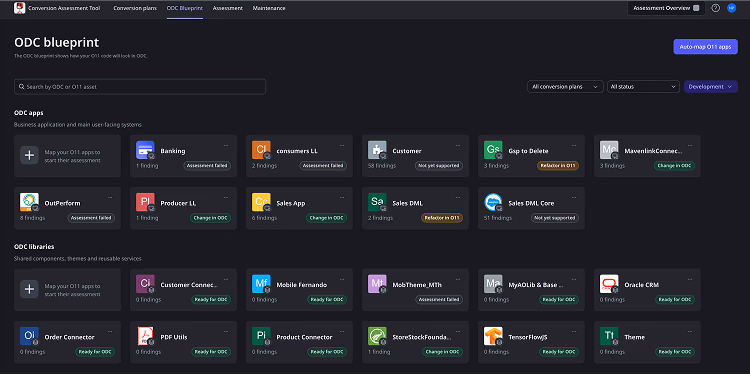
Task: Click the MavenlinkConnector app icon
Action: tap(609, 150)
